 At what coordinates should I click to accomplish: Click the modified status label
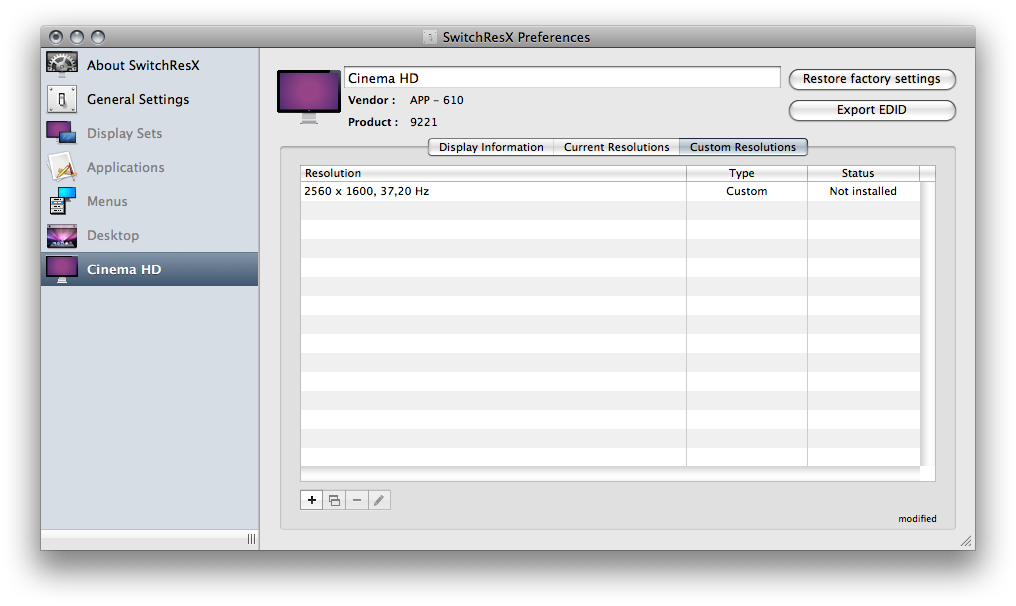pos(917,519)
